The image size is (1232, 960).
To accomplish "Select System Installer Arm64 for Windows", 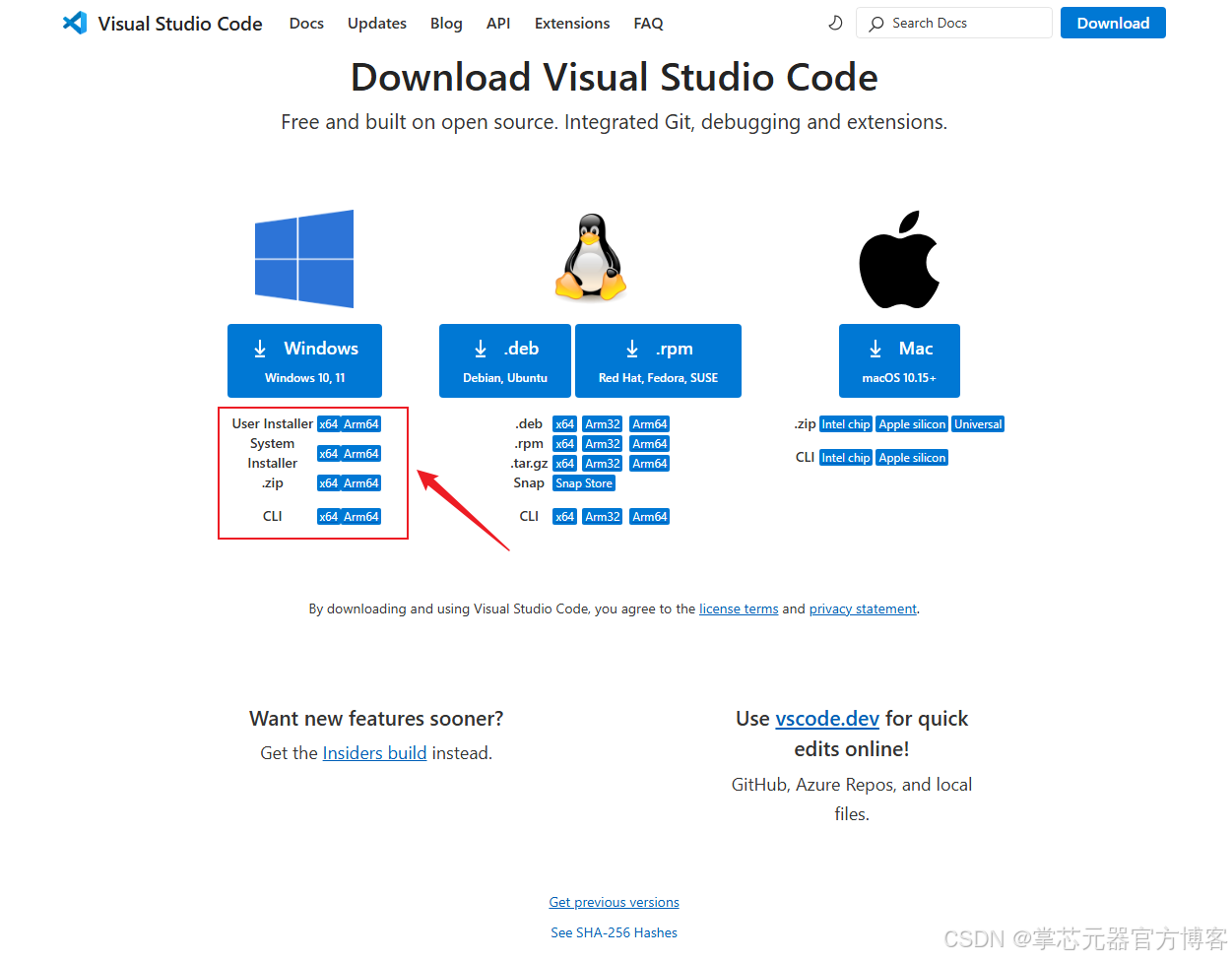I will (x=361, y=454).
